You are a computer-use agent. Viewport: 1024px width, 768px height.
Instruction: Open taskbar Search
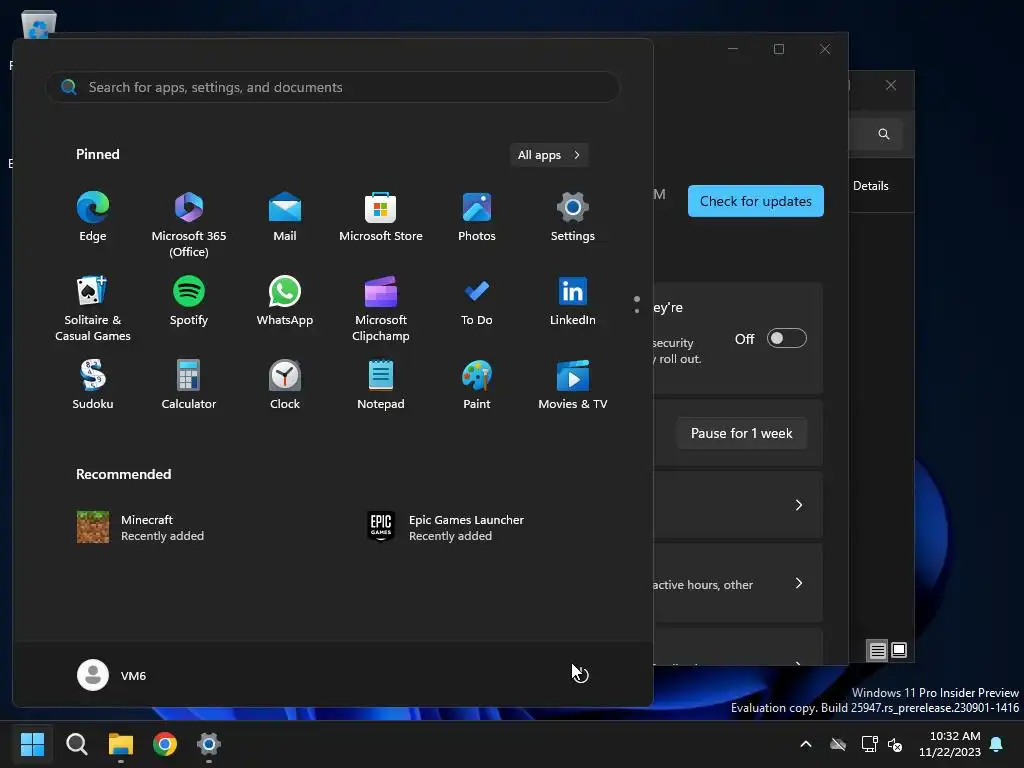[77, 744]
